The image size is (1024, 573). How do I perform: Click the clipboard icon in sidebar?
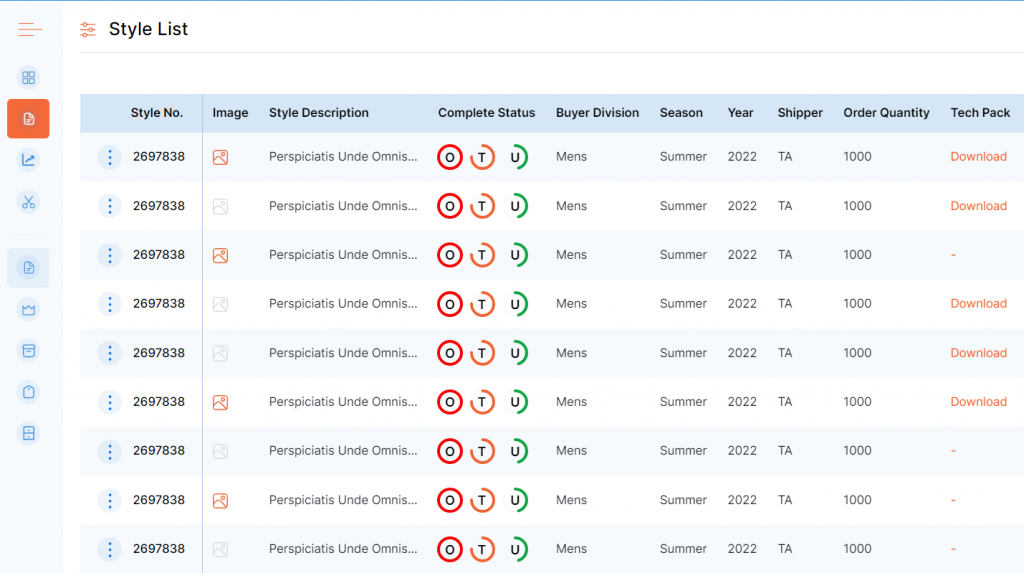[x=28, y=392]
